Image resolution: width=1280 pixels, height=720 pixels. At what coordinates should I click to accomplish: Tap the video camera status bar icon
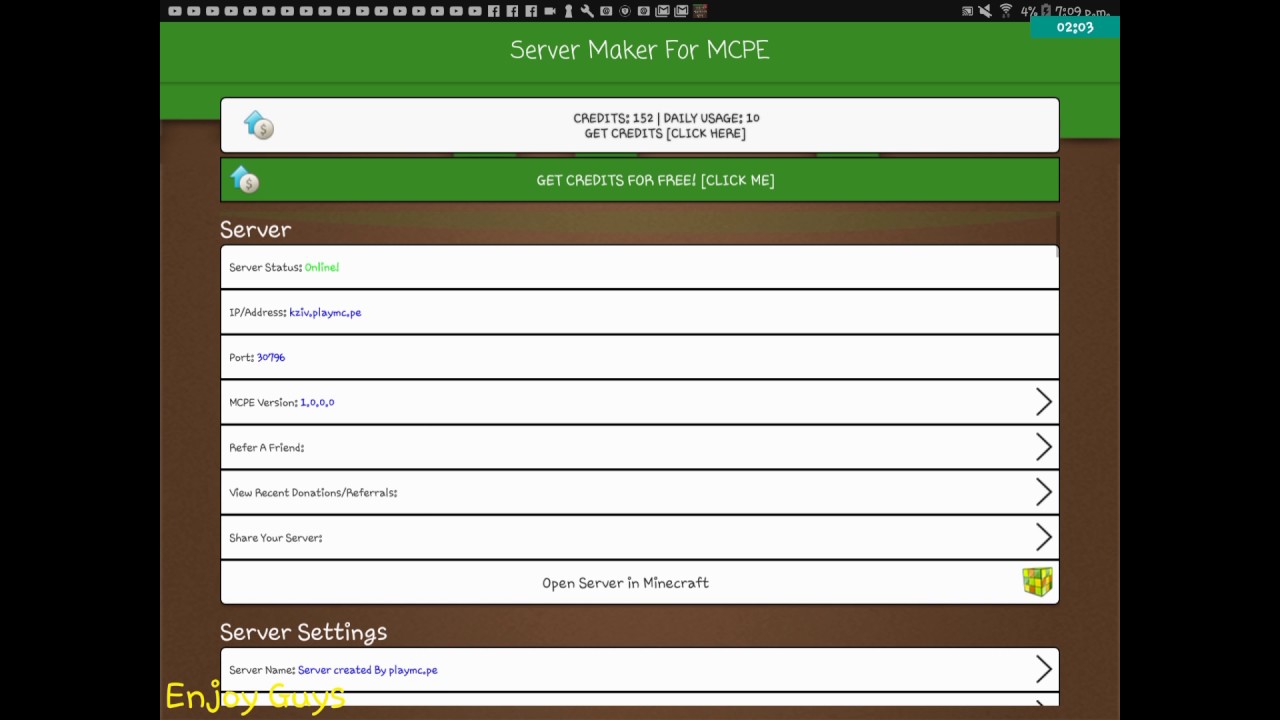click(x=550, y=11)
